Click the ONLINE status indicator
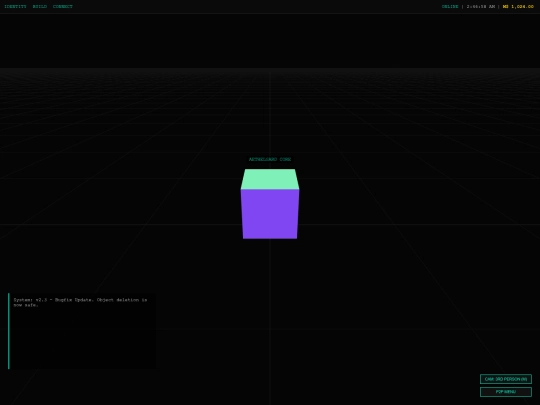 [450, 7]
